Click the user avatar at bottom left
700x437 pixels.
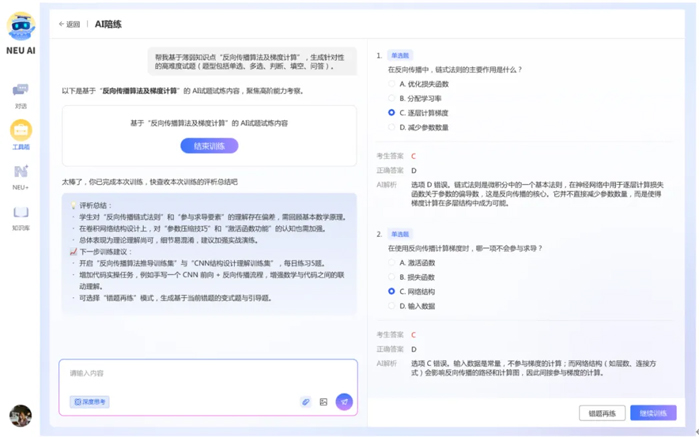click(20, 415)
